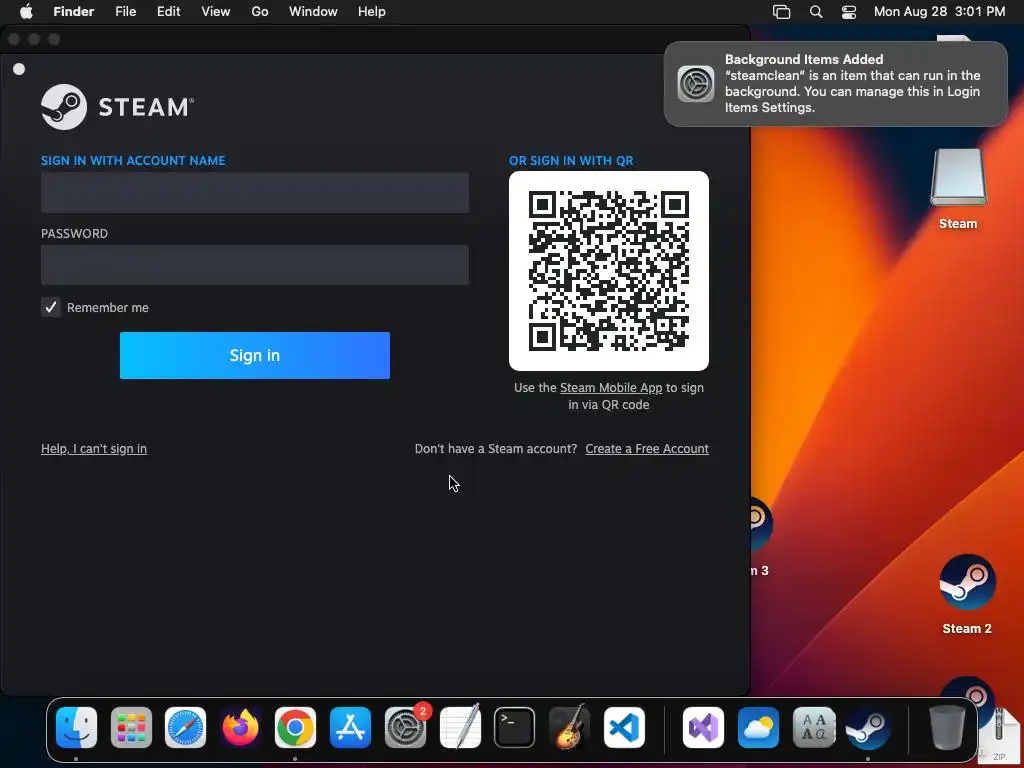The width and height of the screenshot is (1024, 768).
Task: Follow the "Help, I can't sign in" link
Action: (94, 449)
